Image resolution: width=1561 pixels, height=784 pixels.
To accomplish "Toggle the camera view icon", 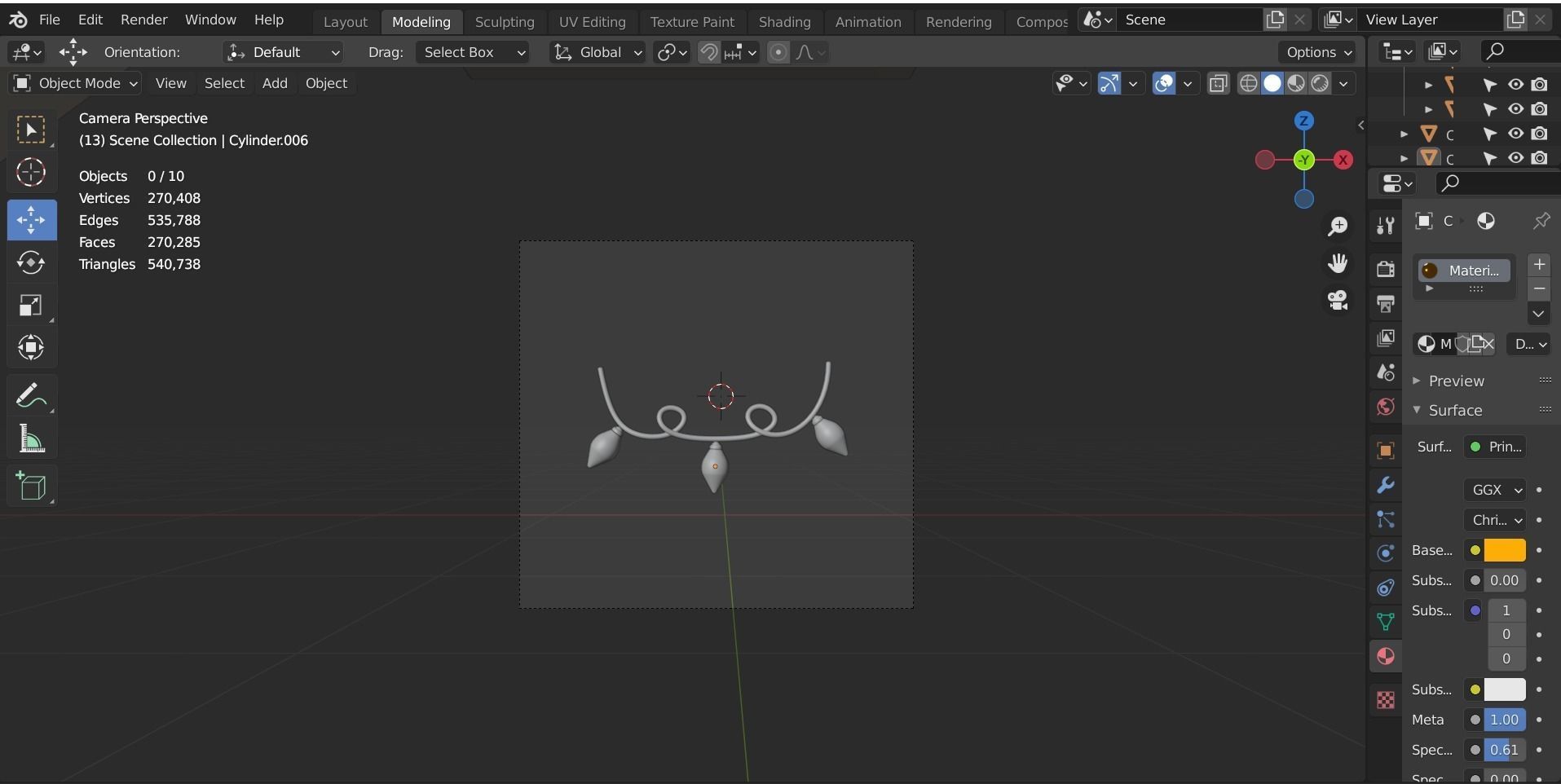I will 1338,301.
